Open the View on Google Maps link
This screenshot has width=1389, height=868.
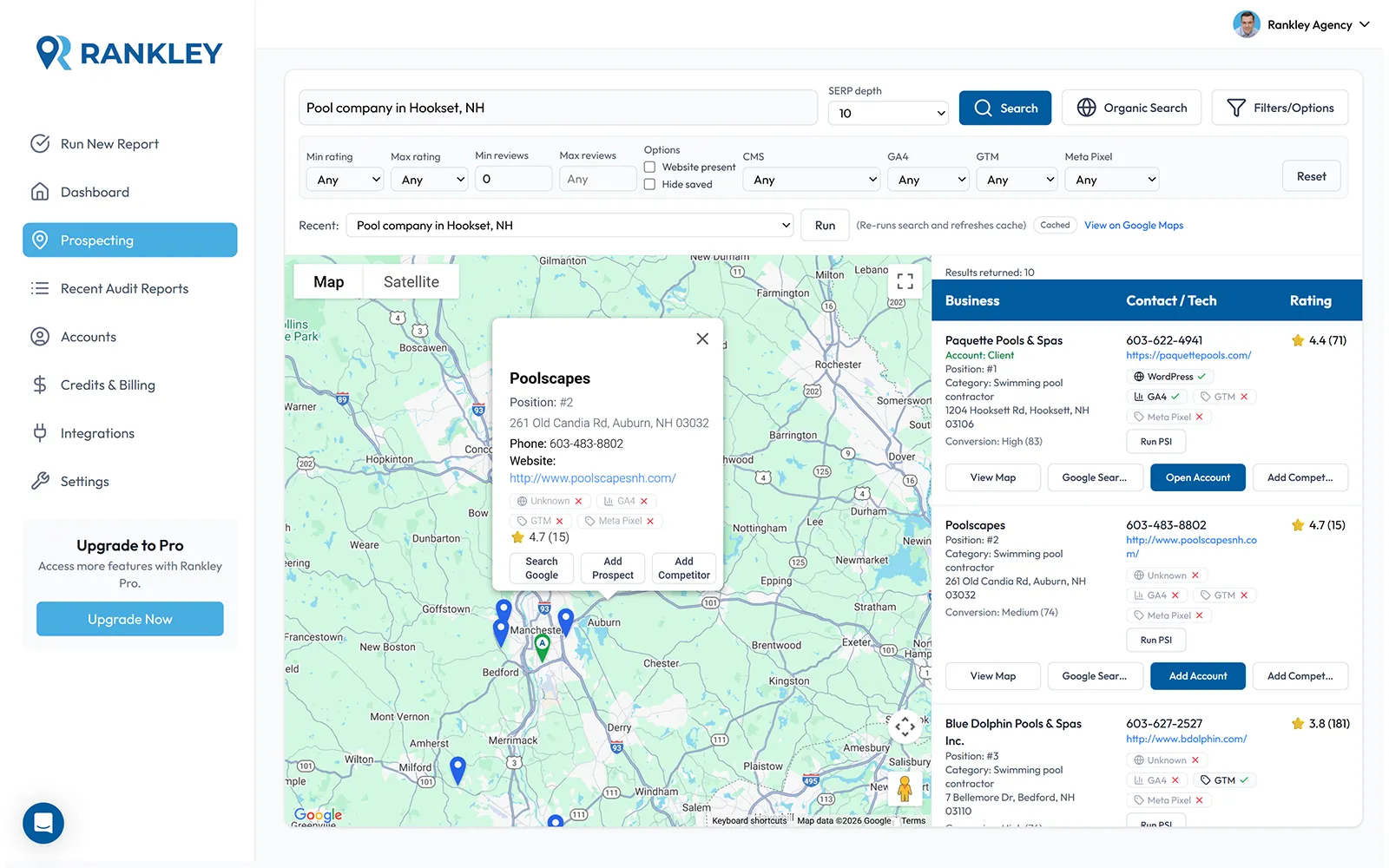(1133, 225)
